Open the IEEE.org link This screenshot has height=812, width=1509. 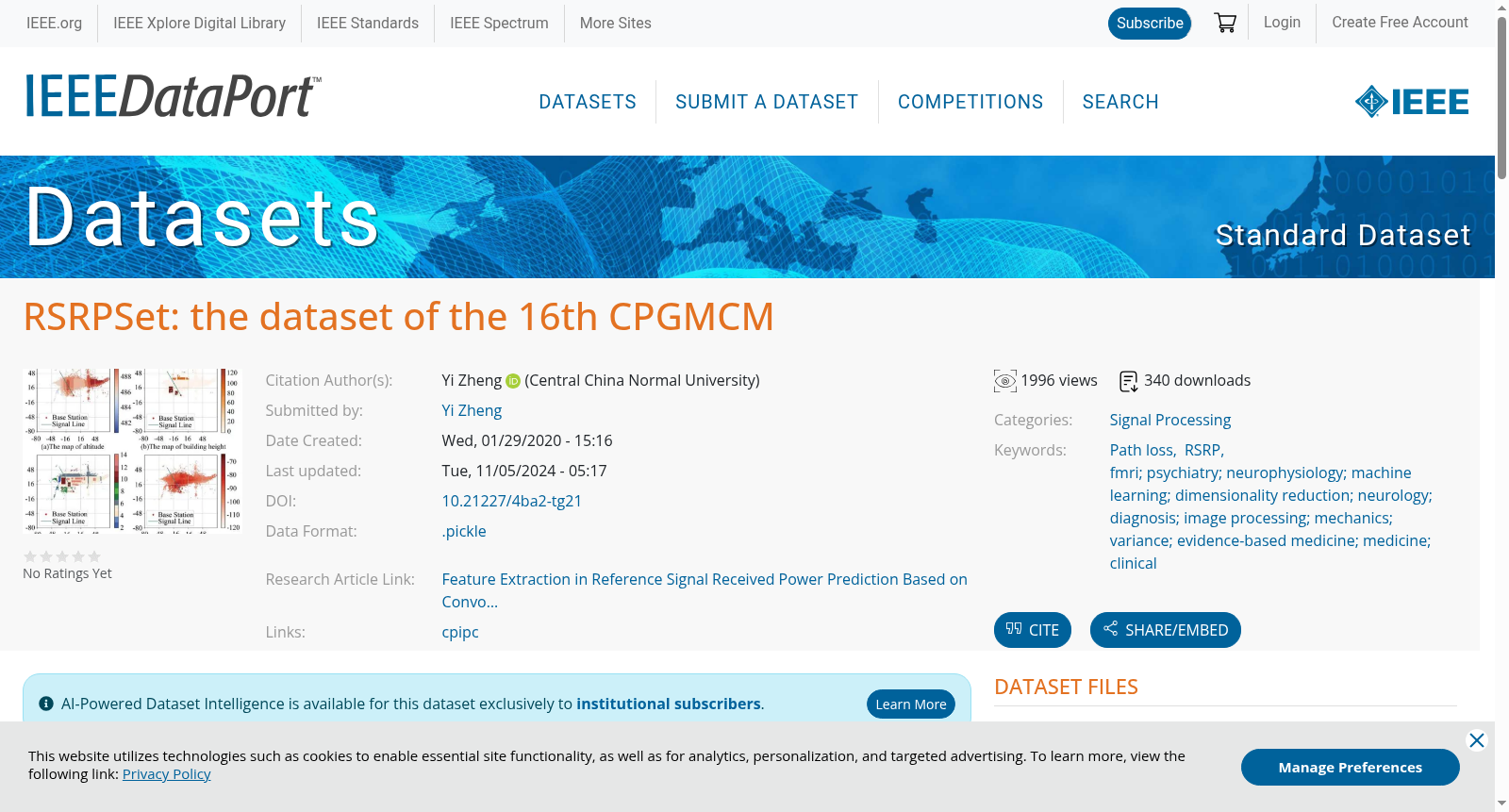(x=54, y=23)
